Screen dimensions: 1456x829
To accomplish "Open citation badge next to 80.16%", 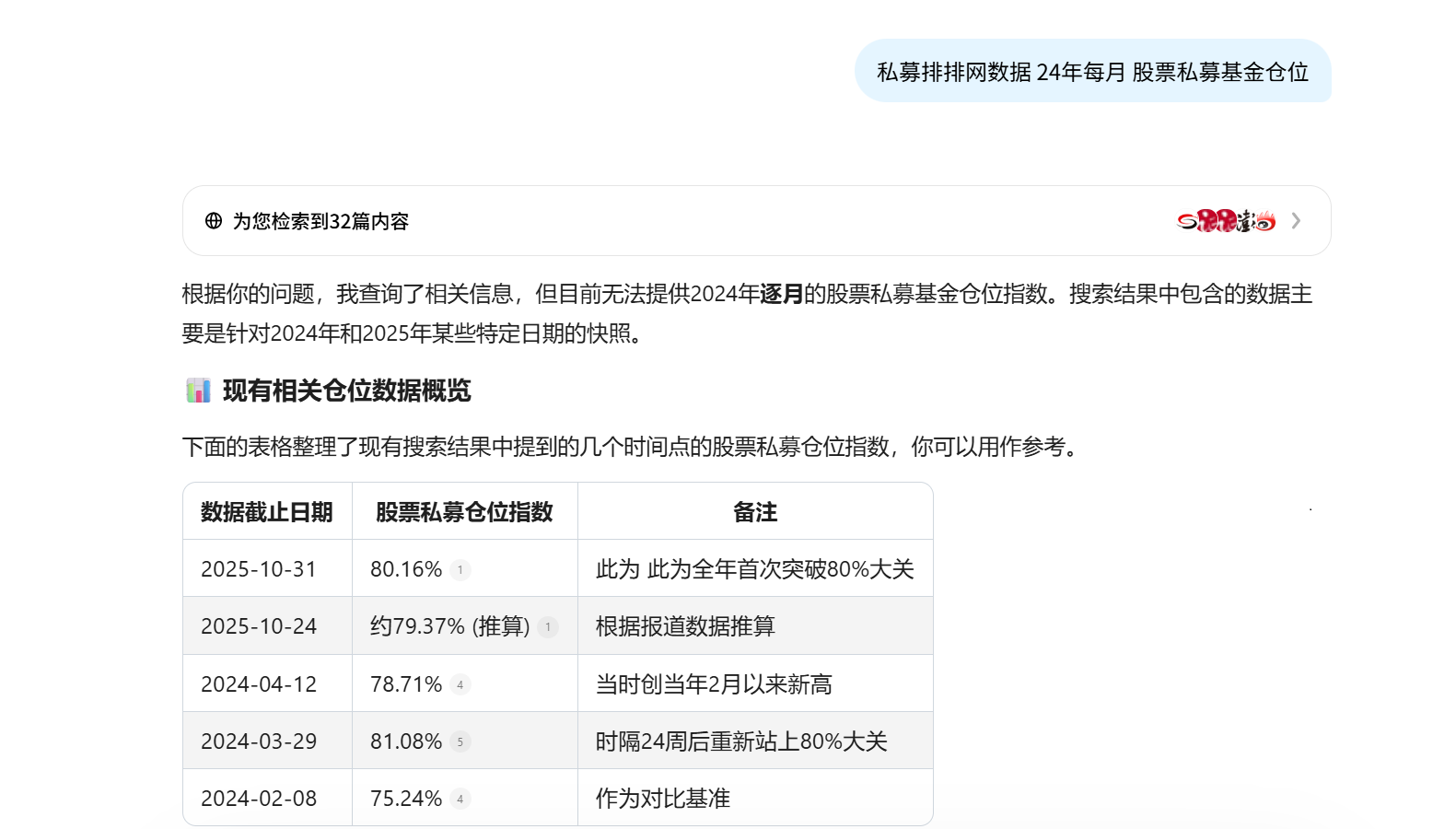I will [x=460, y=570].
